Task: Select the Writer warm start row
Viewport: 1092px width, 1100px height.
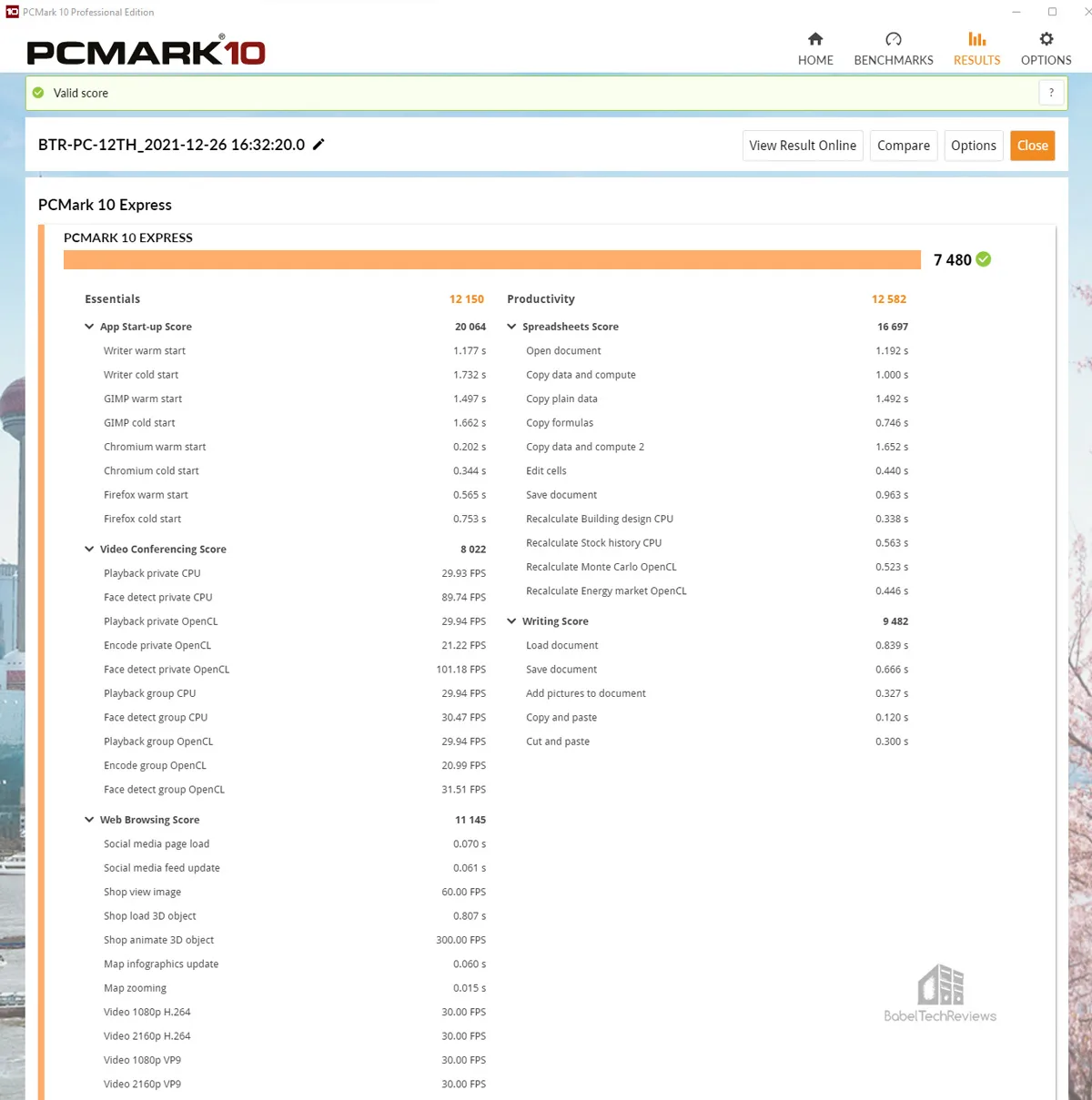Action: tap(295, 351)
